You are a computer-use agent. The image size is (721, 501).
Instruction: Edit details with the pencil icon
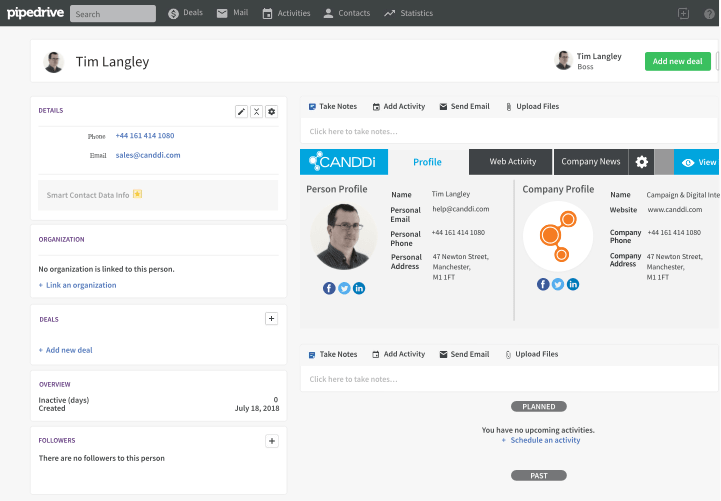click(241, 112)
